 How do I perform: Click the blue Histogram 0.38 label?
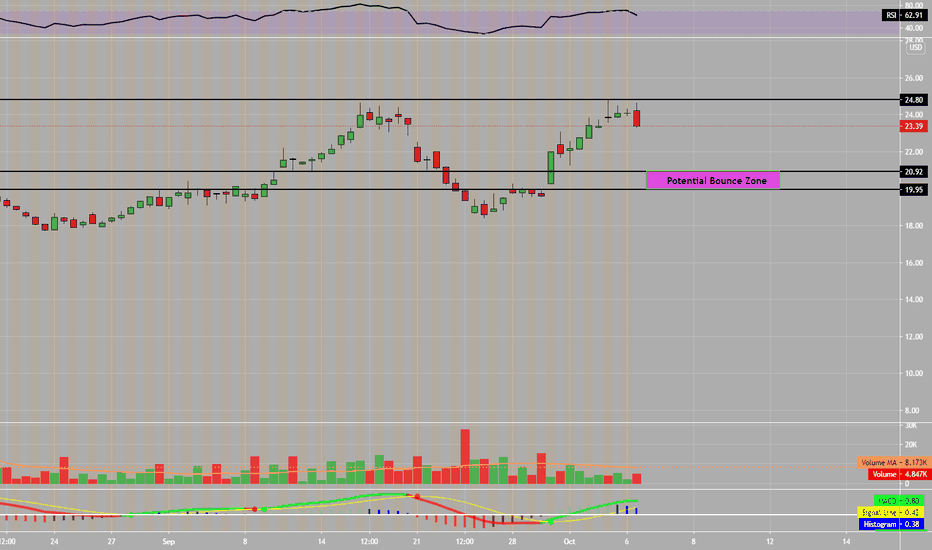point(892,524)
